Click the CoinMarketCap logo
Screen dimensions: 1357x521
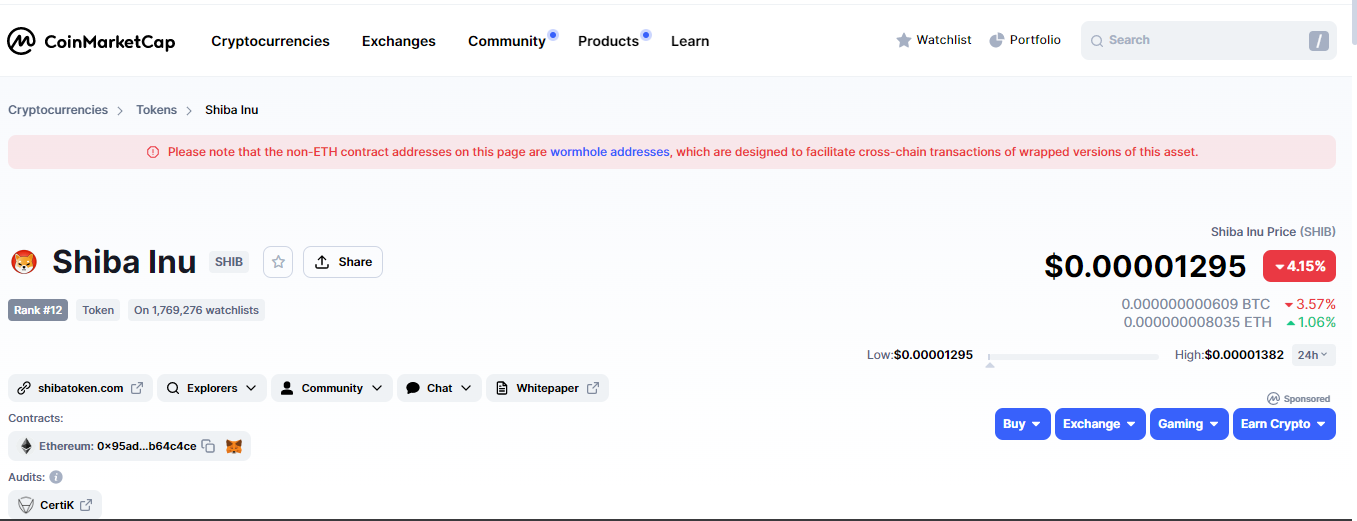coord(91,41)
